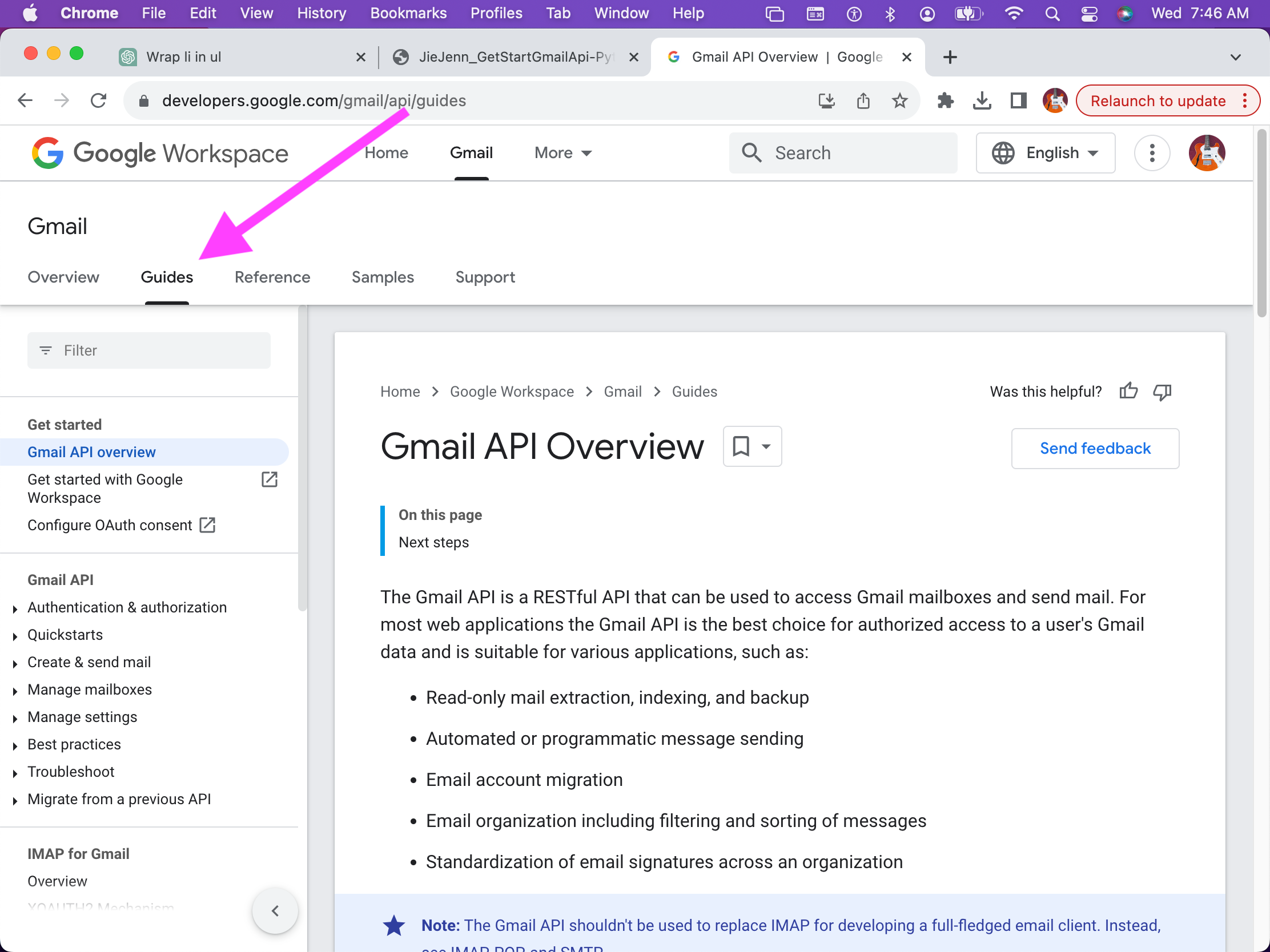Bookmark this page with the star icon

(x=900, y=101)
